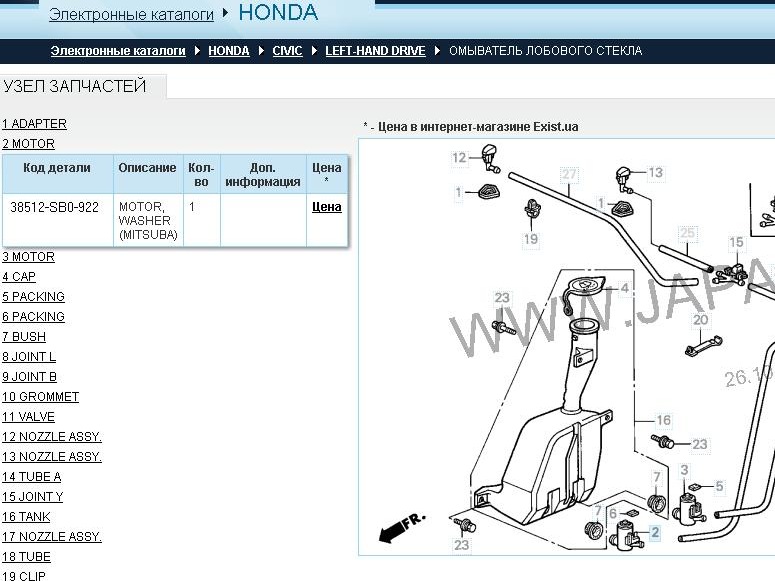
Task: Open the 3 MOTOR part link
Action: (28, 257)
